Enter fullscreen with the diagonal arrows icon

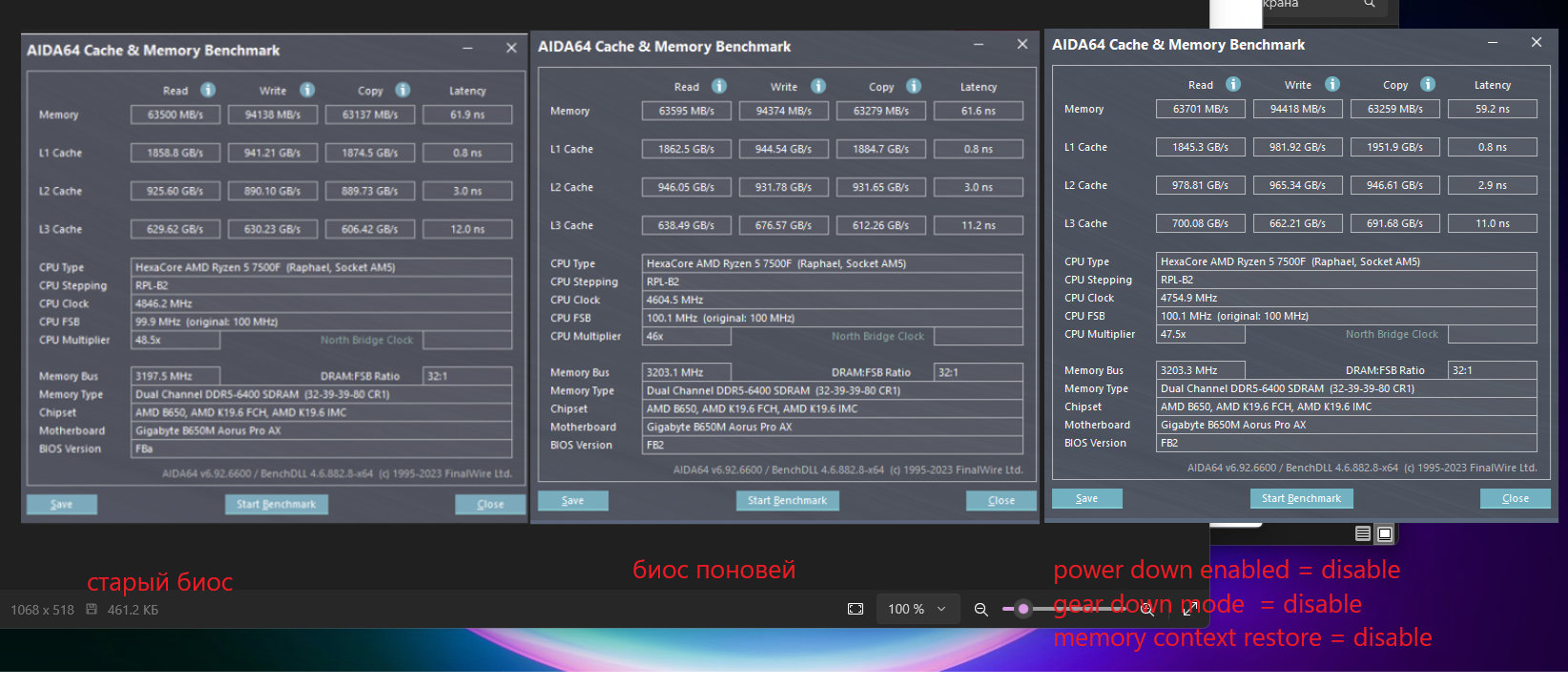[x=1190, y=608]
